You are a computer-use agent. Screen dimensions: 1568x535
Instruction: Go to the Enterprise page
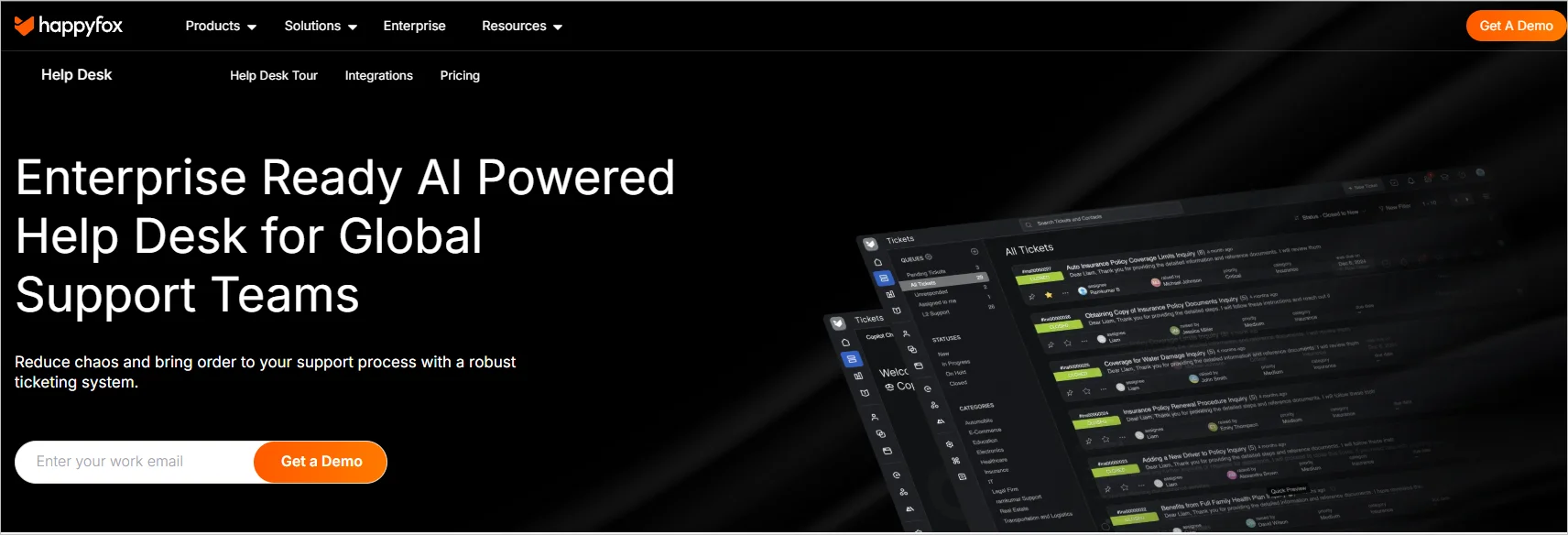tap(414, 26)
